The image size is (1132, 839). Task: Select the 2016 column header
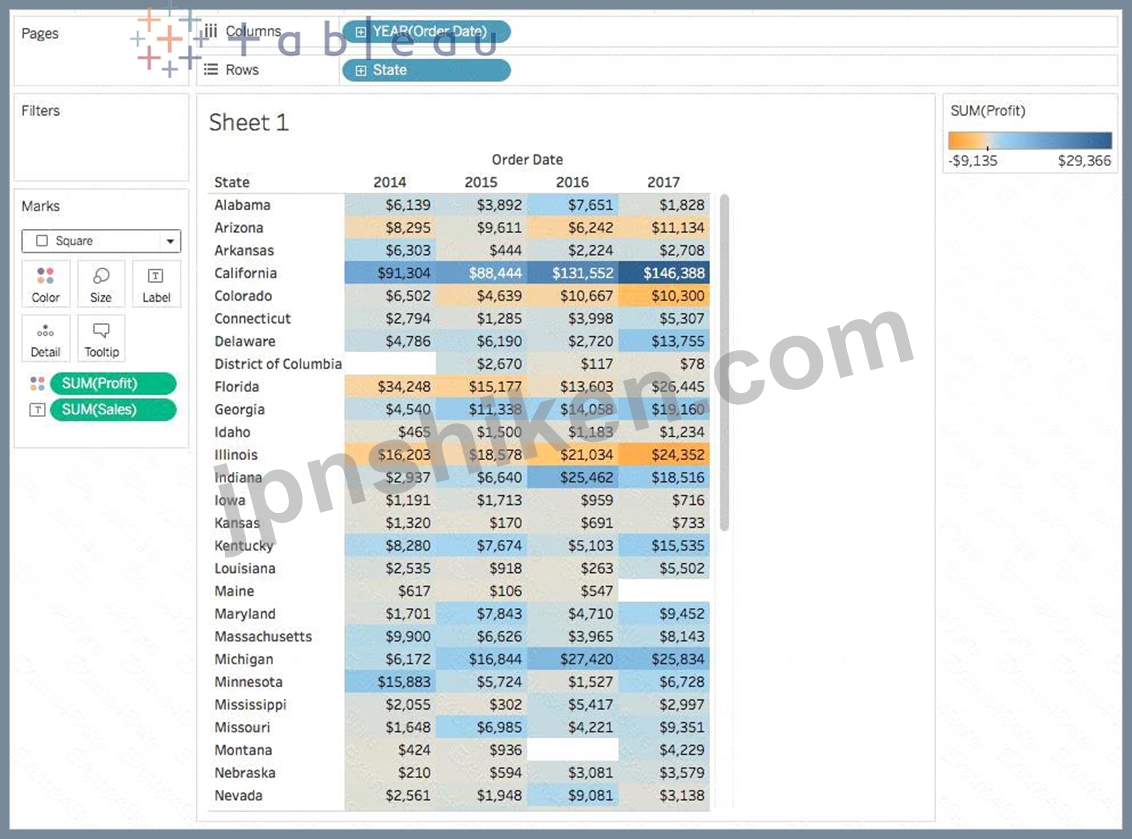pyautogui.click(x=572, y=182)
